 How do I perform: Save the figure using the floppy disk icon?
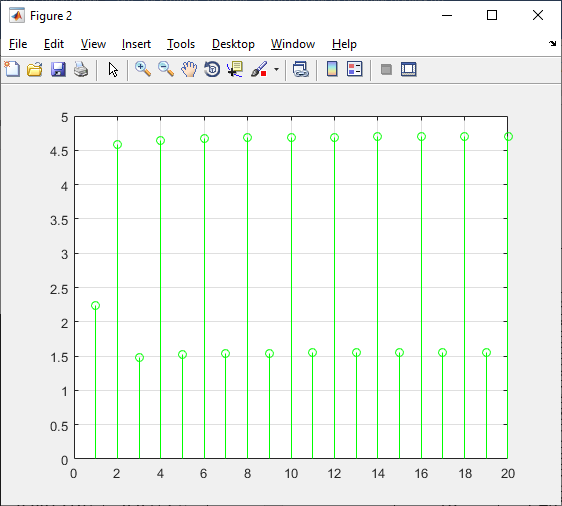(58, 69)
